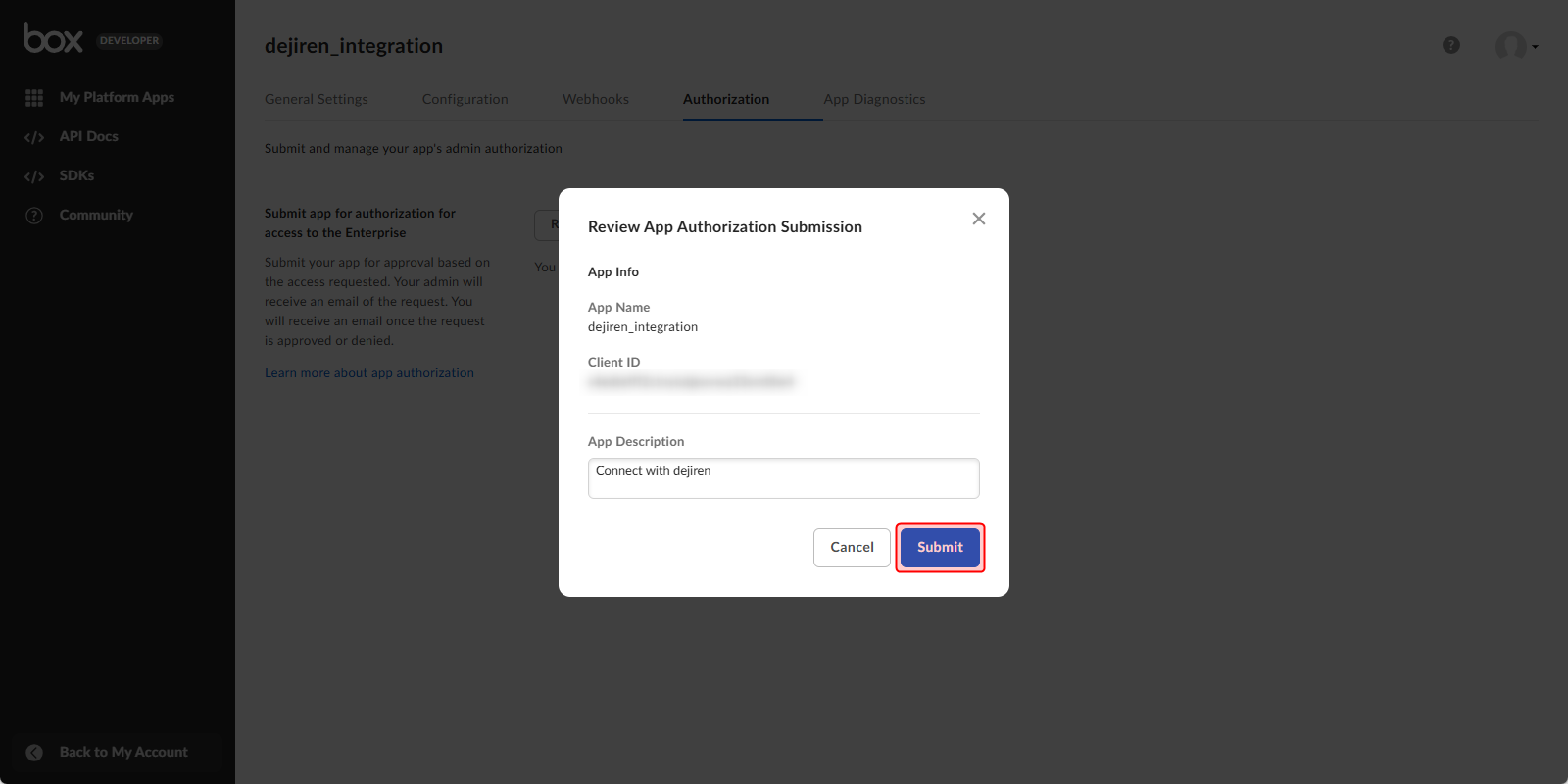
Task: Click the App Name label in the dialog
Action: coord(618,307)
